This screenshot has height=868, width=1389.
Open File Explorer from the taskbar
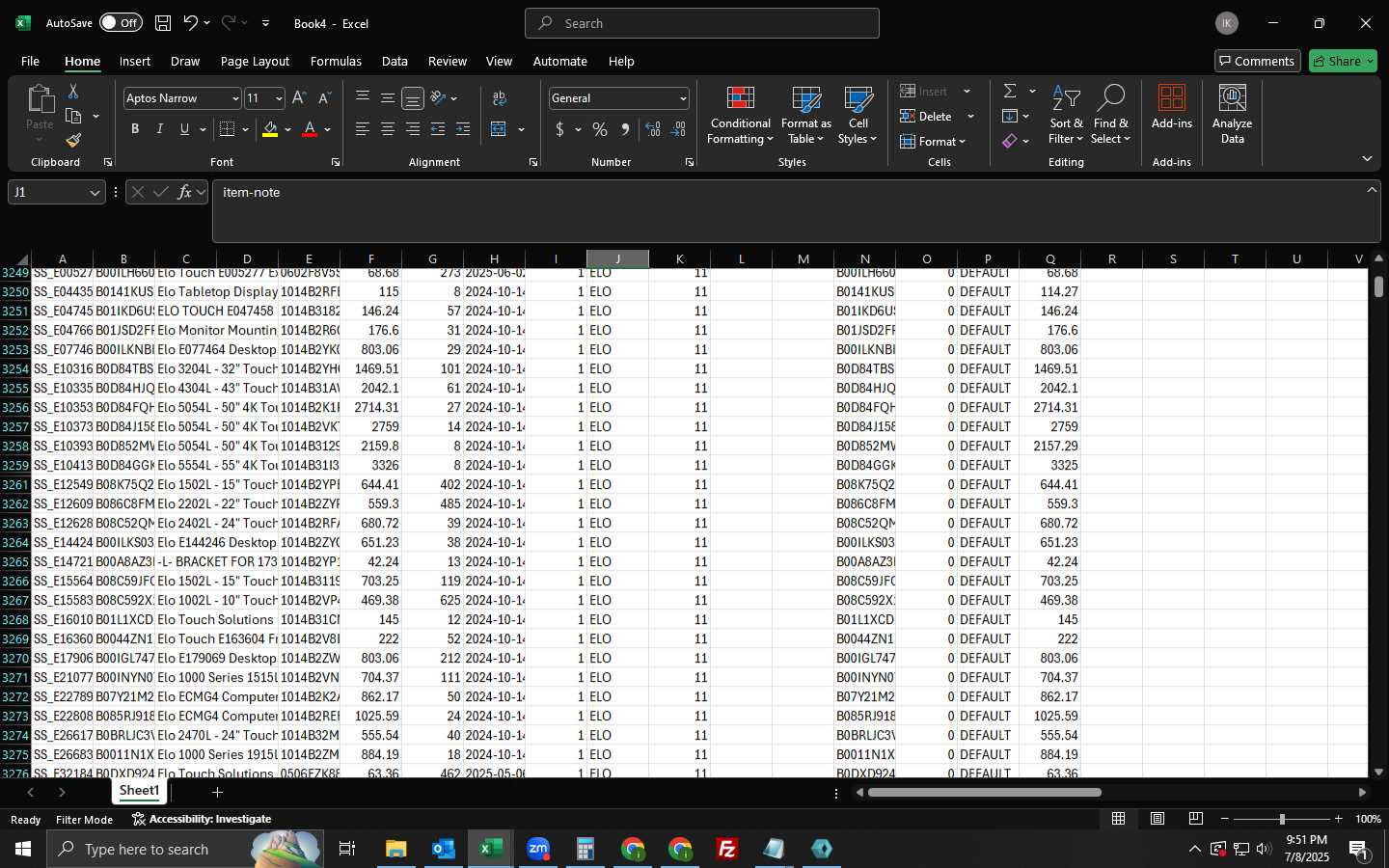pyautogui.click(x=396, y=849)
